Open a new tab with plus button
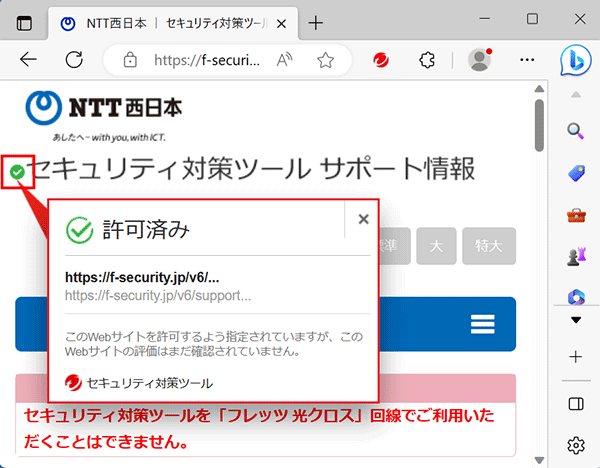Screen dimensions: 600x468 pyautogui.click(x=317, y=22)
